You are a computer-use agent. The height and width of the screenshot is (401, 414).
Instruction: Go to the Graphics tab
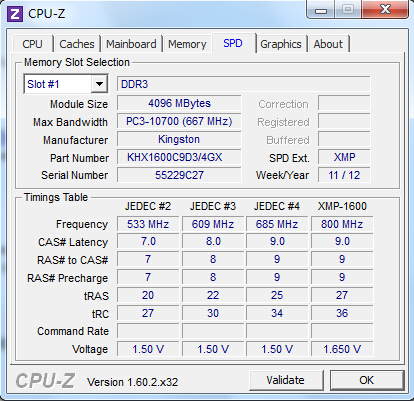pos(281,44)
